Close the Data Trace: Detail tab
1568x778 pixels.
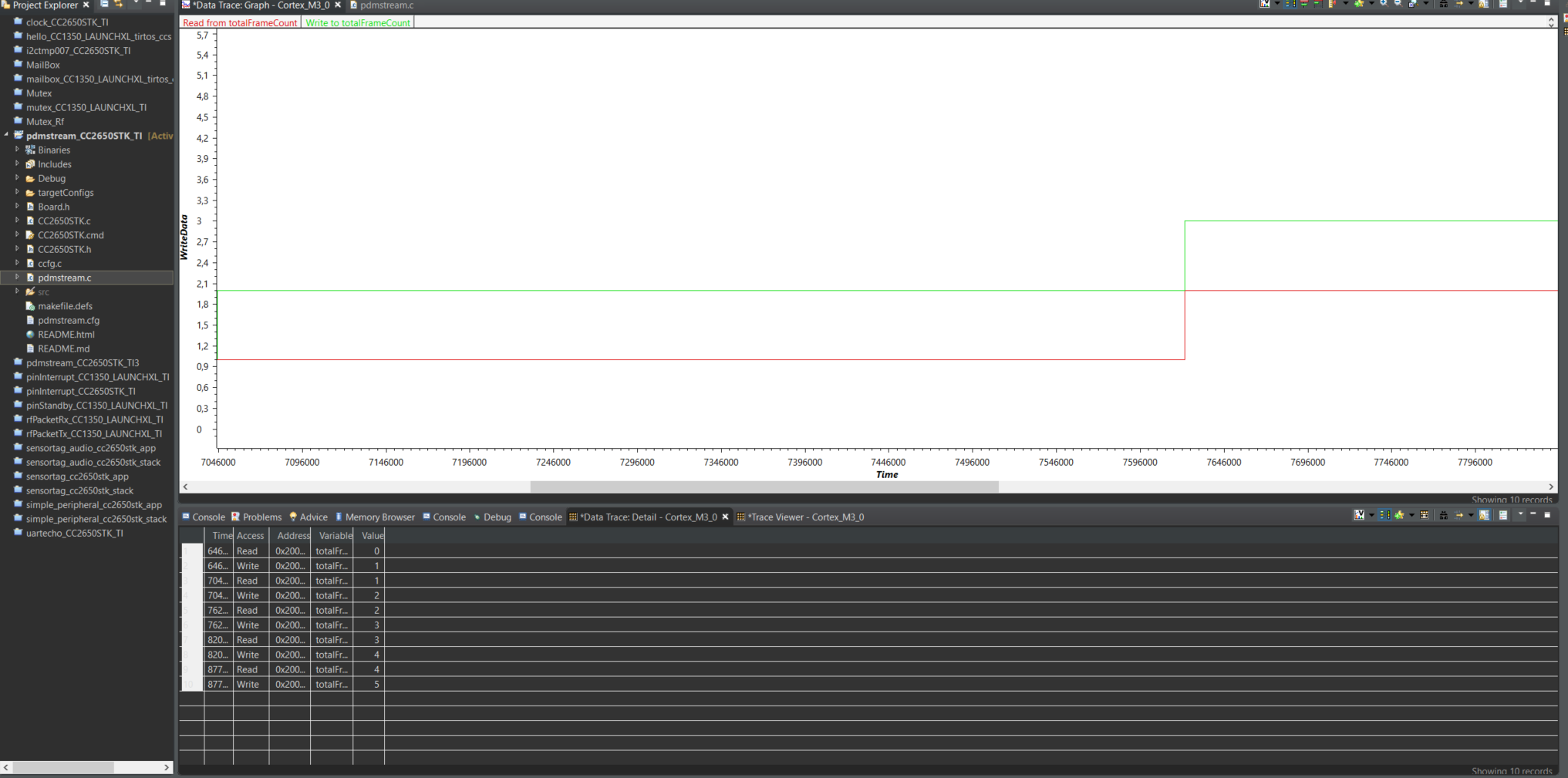point(725,517)
